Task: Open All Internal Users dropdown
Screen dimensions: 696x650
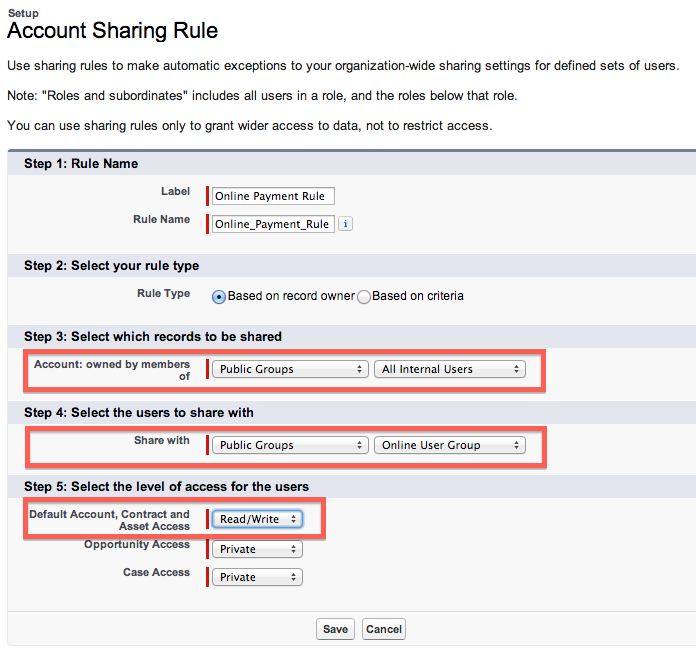Action: (x=450, y=369)
